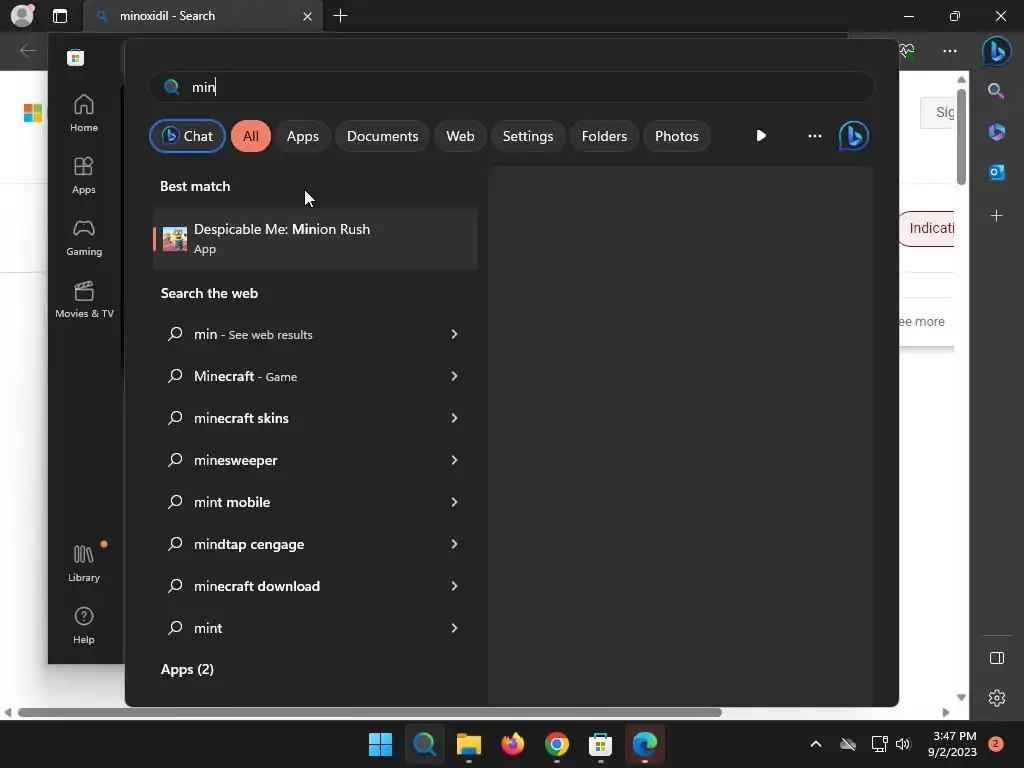This screenshot has height=768, width=1024.
Task: Launch Firefox from taskbar
Action: pos(513,744)
